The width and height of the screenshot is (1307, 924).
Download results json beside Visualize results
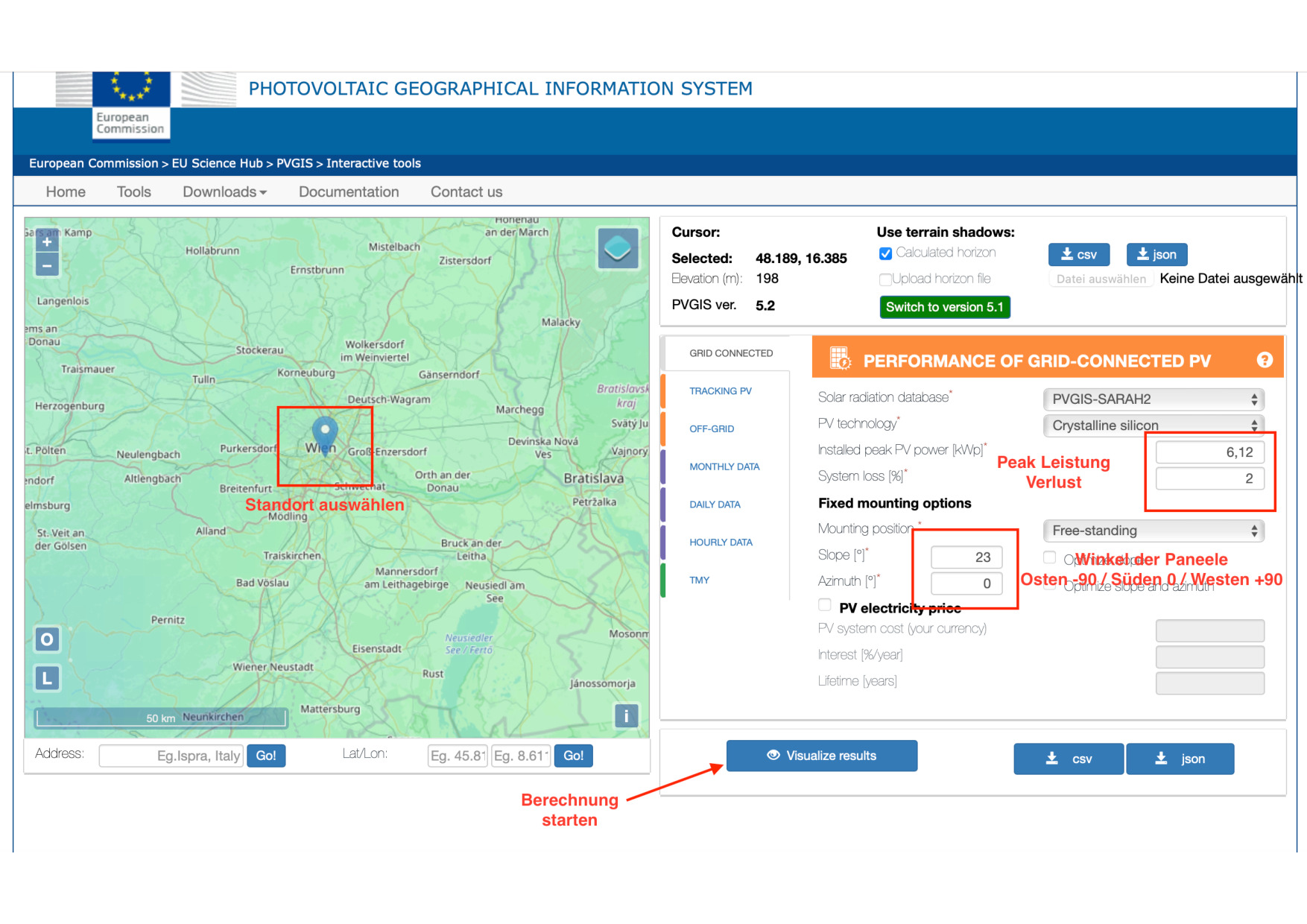(x=1180, y=759)
